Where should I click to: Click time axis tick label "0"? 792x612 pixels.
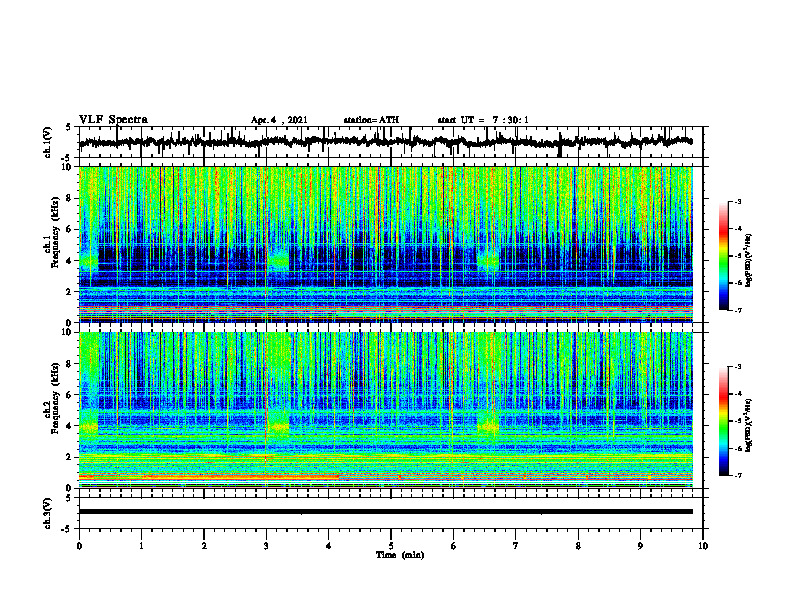(79, 546)
